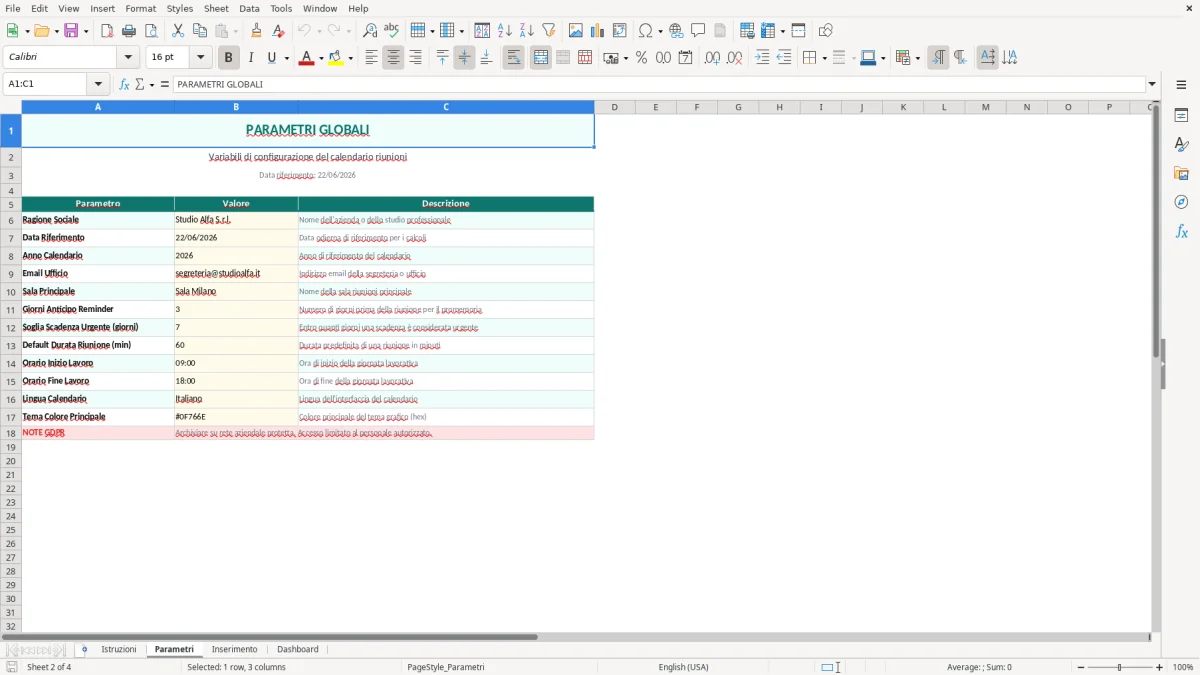This screenshot has height=675, width=1200.
Task: Open the Sheet menu
Action: [216, 8]
